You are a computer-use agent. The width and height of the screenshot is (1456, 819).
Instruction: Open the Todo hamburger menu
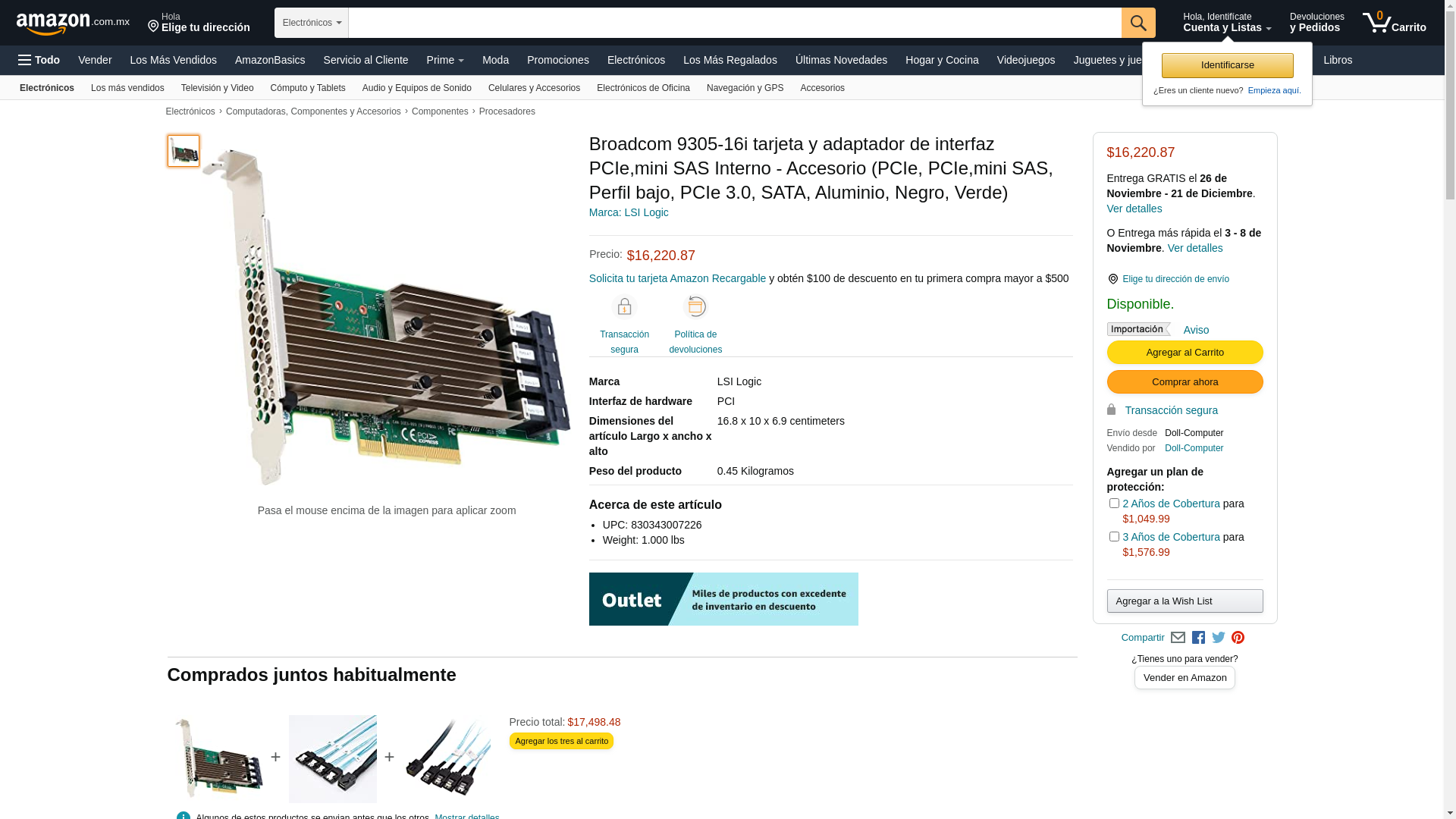coord(39,60)
